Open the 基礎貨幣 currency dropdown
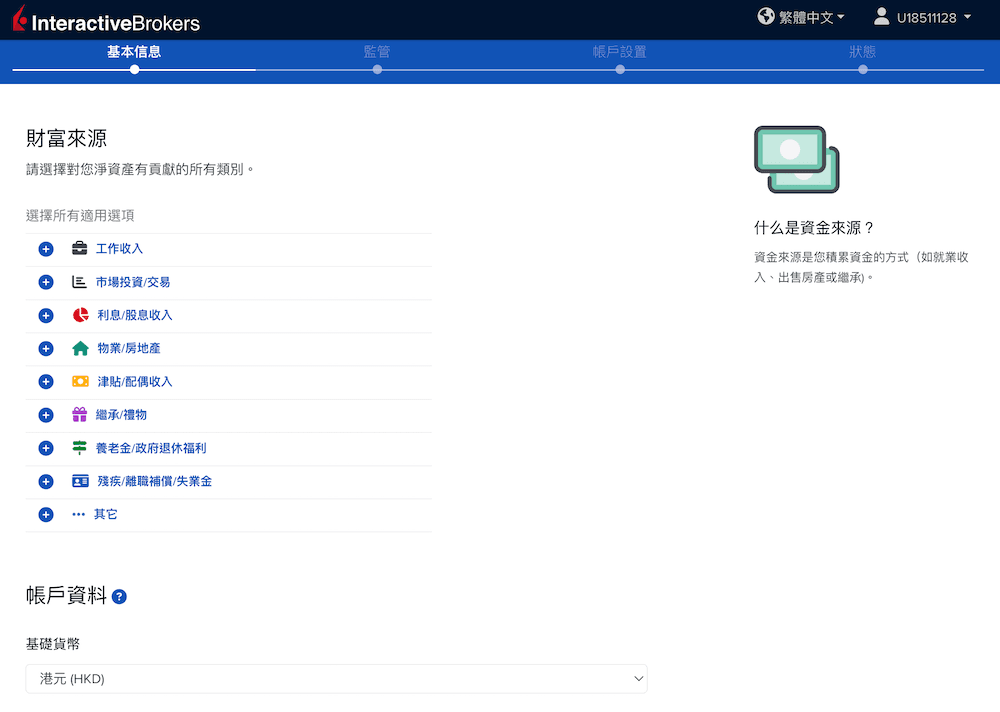 (x=336, y=678)
